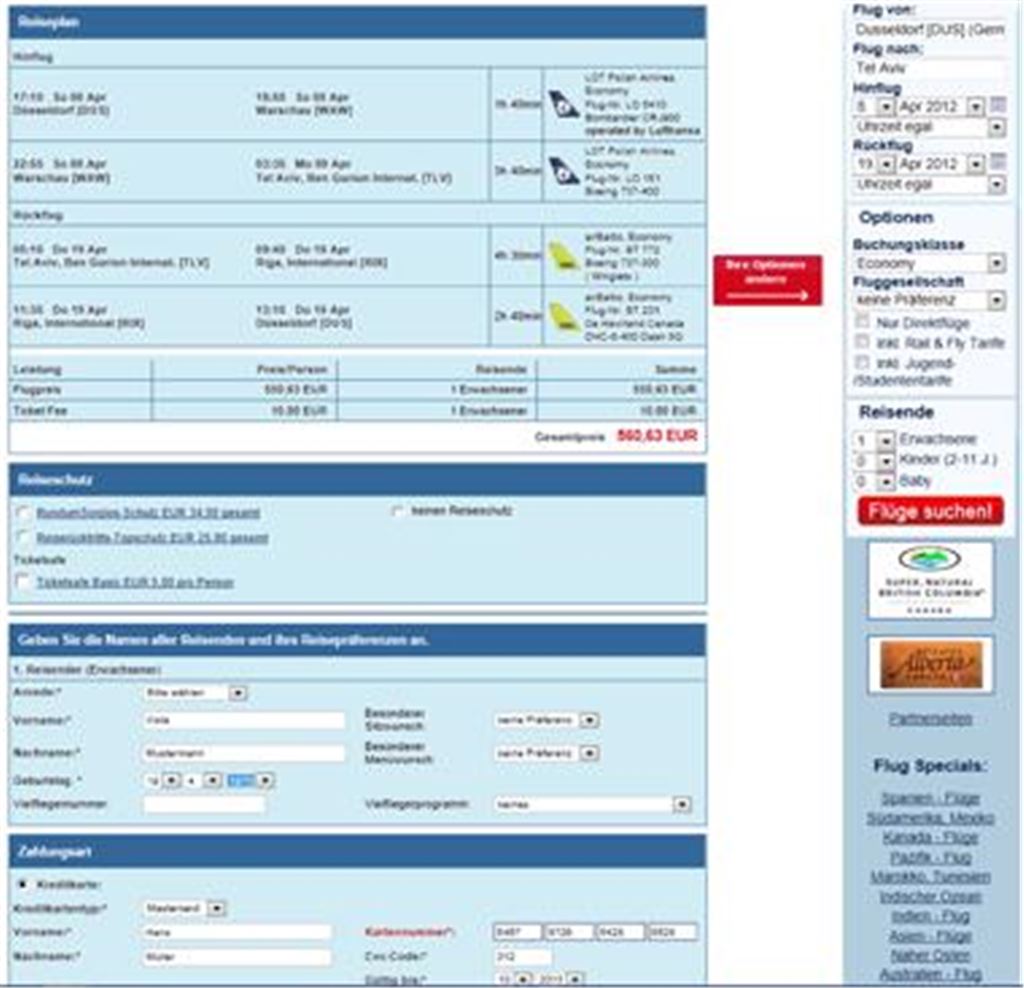Choose the keinen Reiseschutz option
The width and height of the screenshot is (1024, 988).
(x=398, y=511)
